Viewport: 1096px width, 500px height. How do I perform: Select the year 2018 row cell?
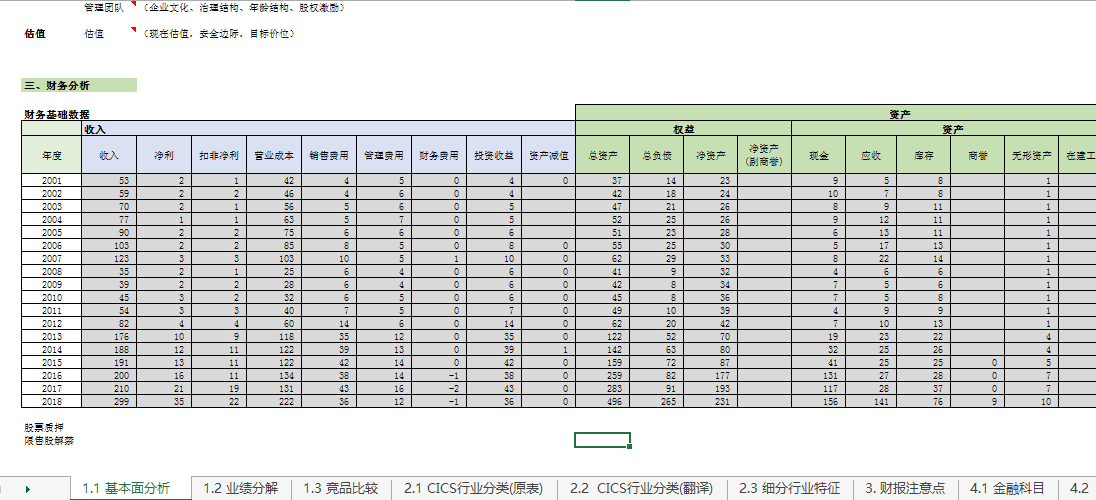tap(52, 401)
